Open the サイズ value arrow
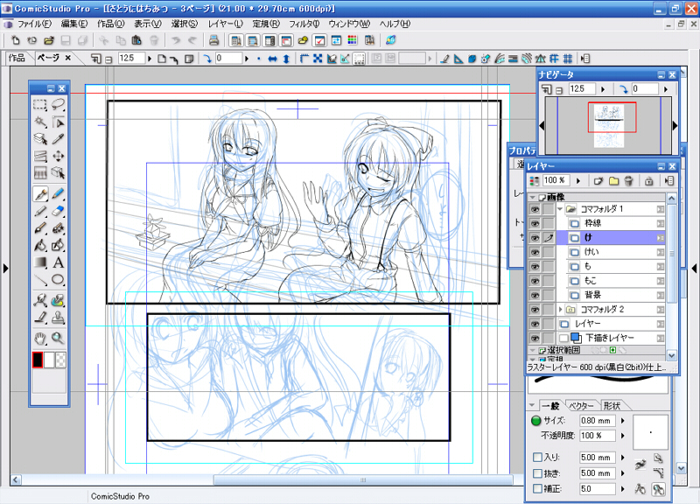 (x=623, y=421)
